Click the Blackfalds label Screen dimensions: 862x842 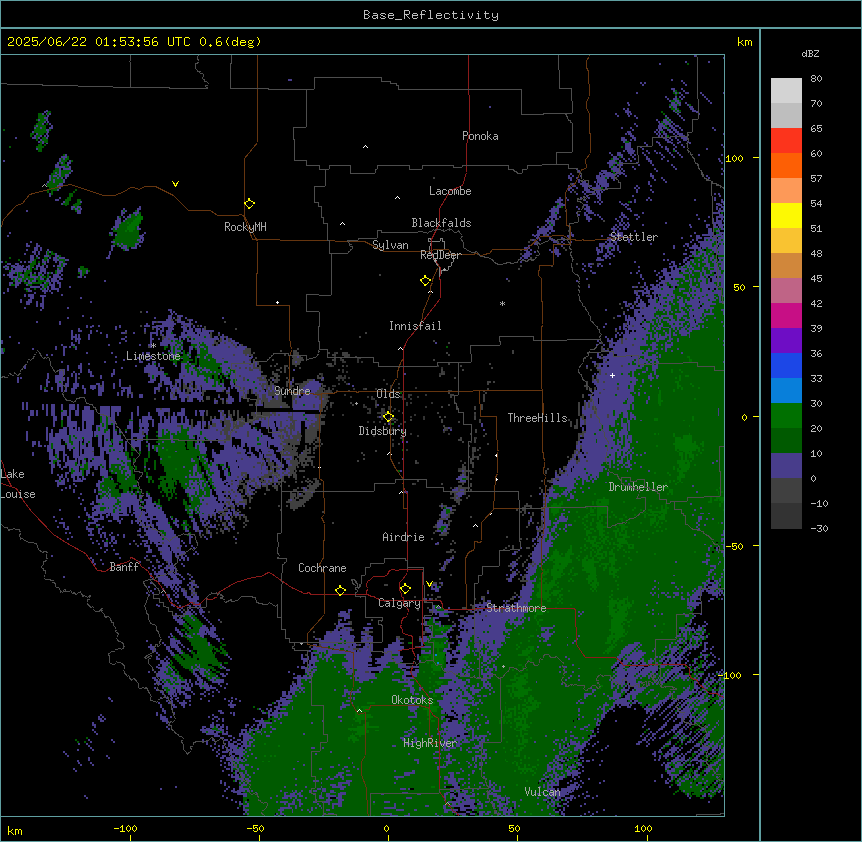coord(441,223)
